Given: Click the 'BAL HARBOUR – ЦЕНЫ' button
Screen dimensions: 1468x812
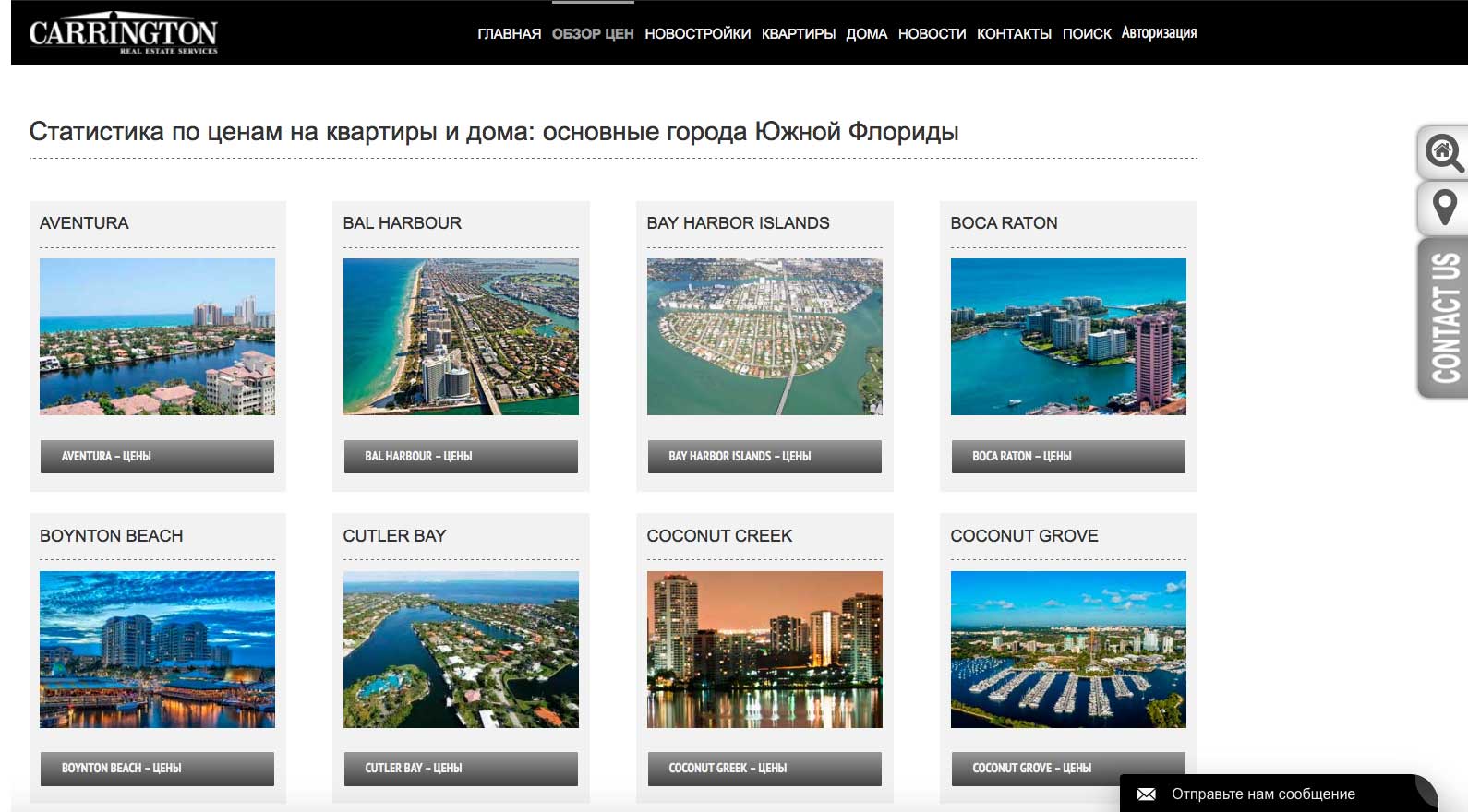Looking at the screenshot, I should [461, 457].
